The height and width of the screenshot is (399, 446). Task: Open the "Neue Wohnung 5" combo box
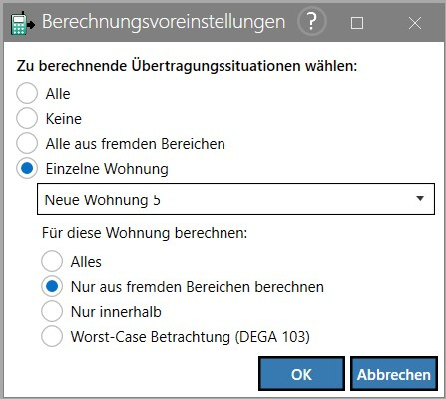[236, 199]
